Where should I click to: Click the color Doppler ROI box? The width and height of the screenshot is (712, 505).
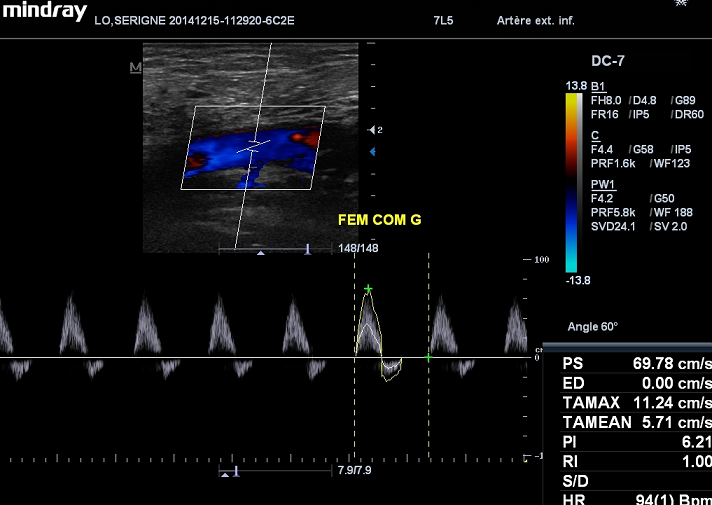[255, 148]
